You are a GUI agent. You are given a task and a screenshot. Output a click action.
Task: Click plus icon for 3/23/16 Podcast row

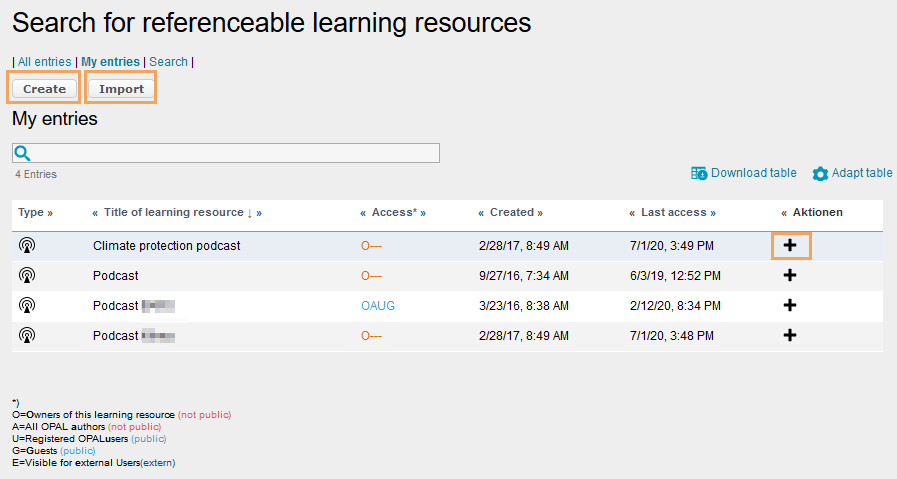pos(790,305)
